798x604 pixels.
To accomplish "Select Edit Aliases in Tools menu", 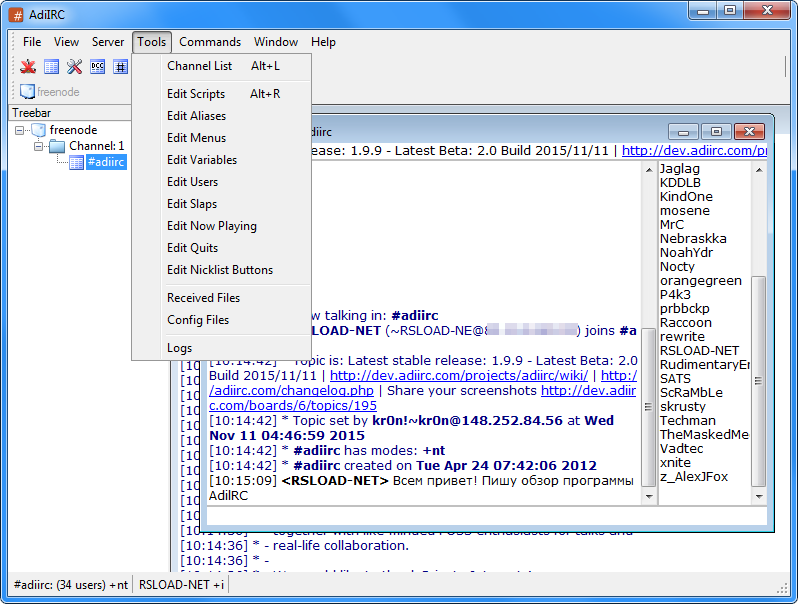I will 221,116.
